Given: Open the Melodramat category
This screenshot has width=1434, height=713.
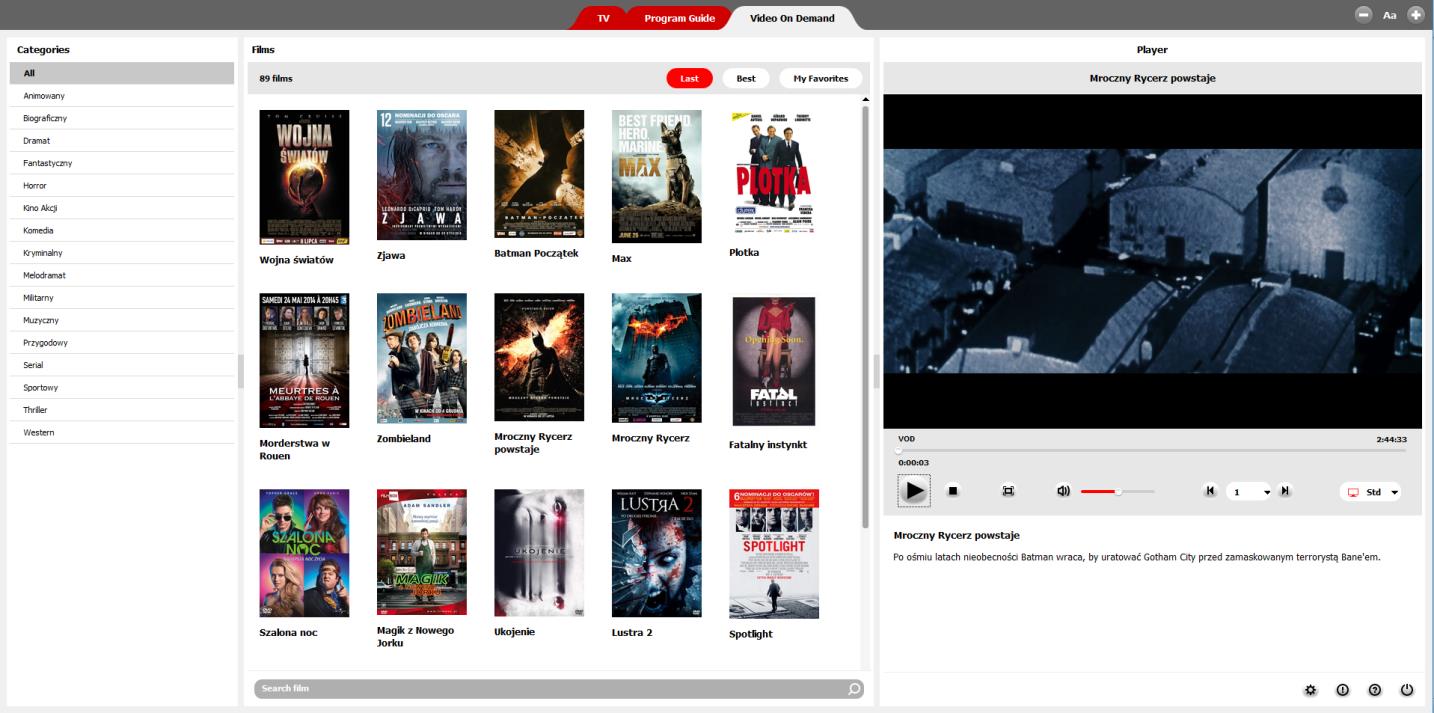Looking at the screenshot, I should point(122,275).
